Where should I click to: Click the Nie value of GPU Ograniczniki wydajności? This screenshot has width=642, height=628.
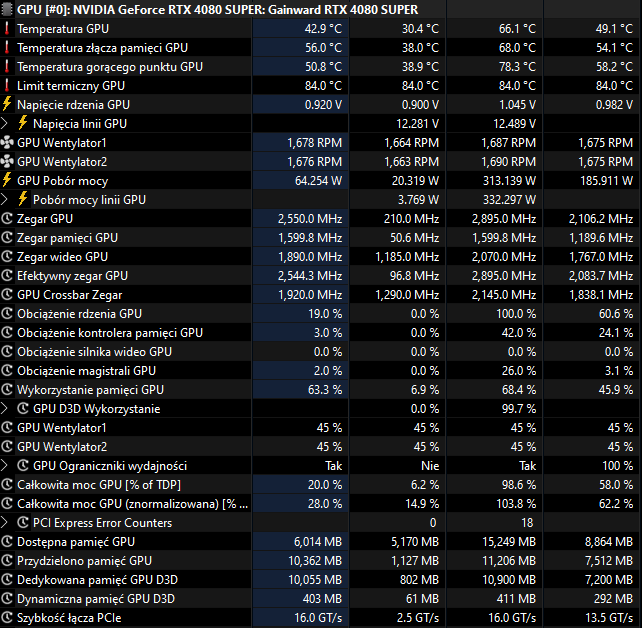(430, 465)
